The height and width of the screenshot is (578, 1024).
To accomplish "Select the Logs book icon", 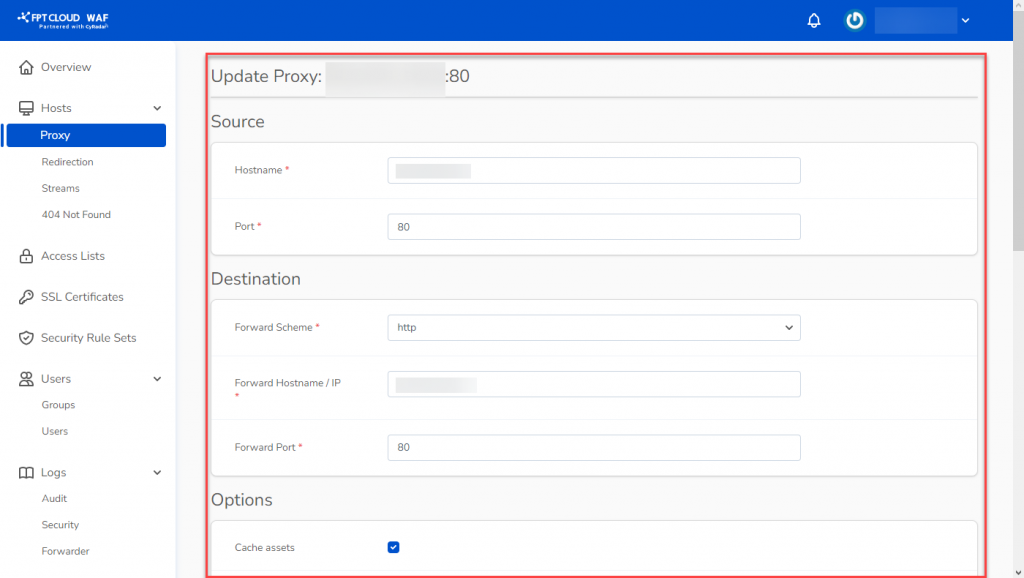I will (x=25, y=471).
